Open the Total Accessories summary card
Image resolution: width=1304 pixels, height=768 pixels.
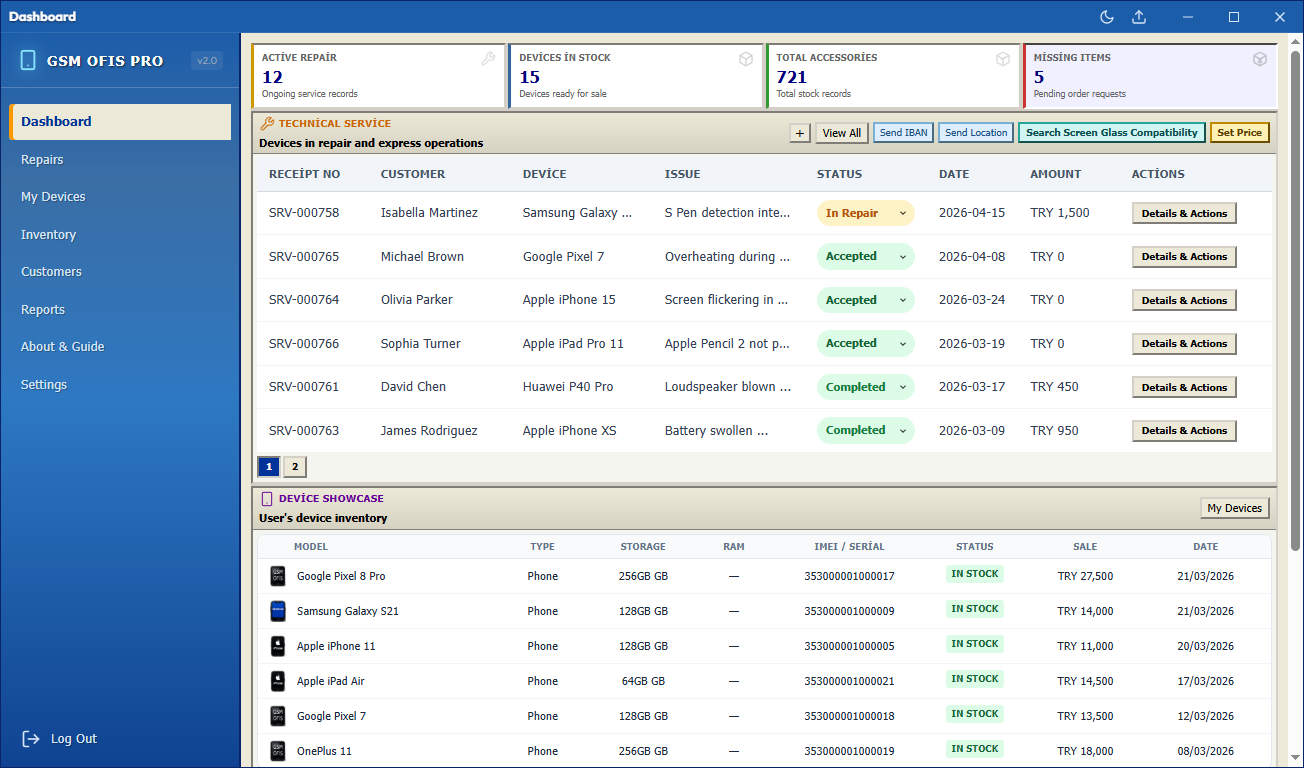tap(893, 75)
